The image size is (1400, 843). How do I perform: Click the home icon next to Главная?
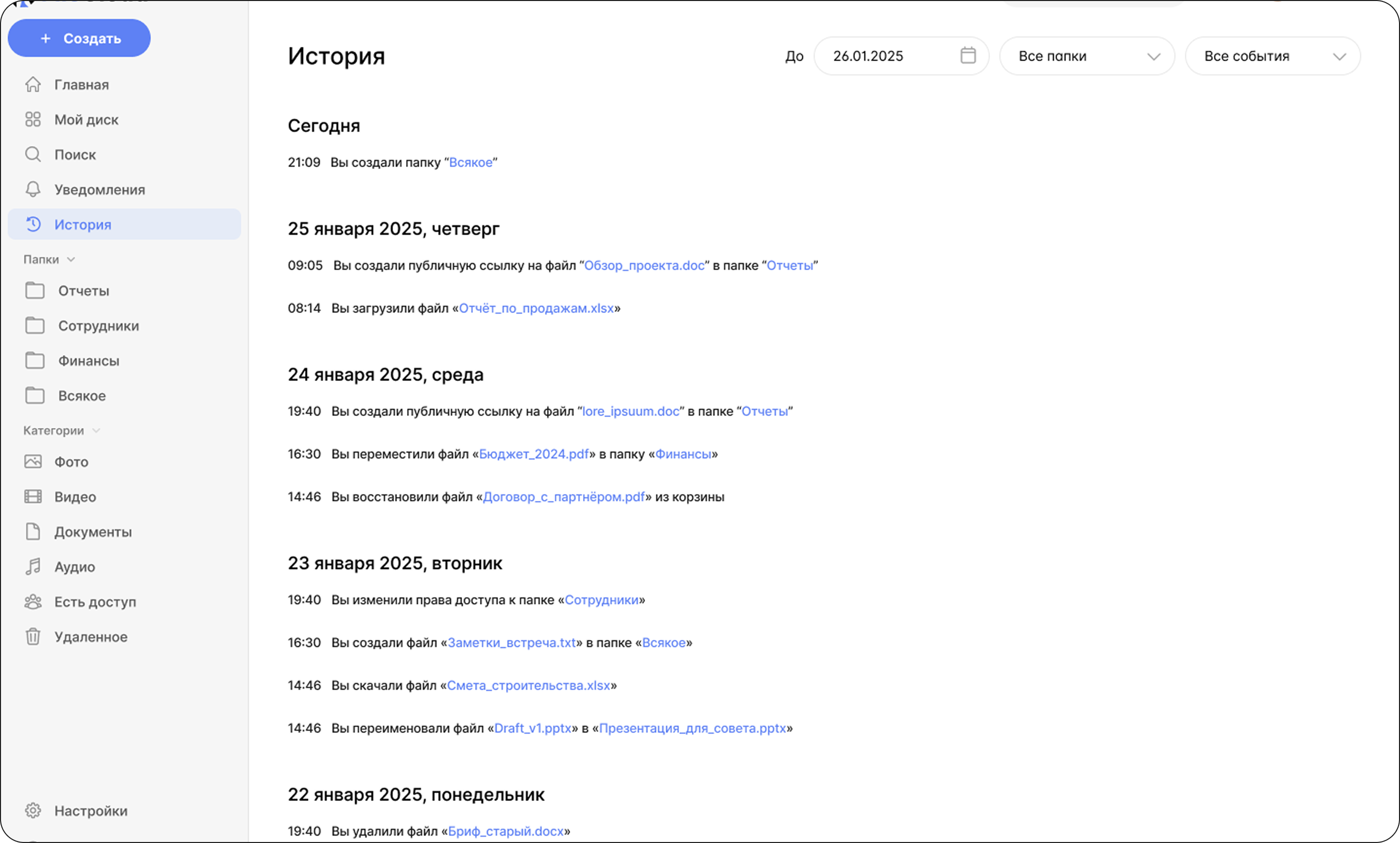click(33, 84)
